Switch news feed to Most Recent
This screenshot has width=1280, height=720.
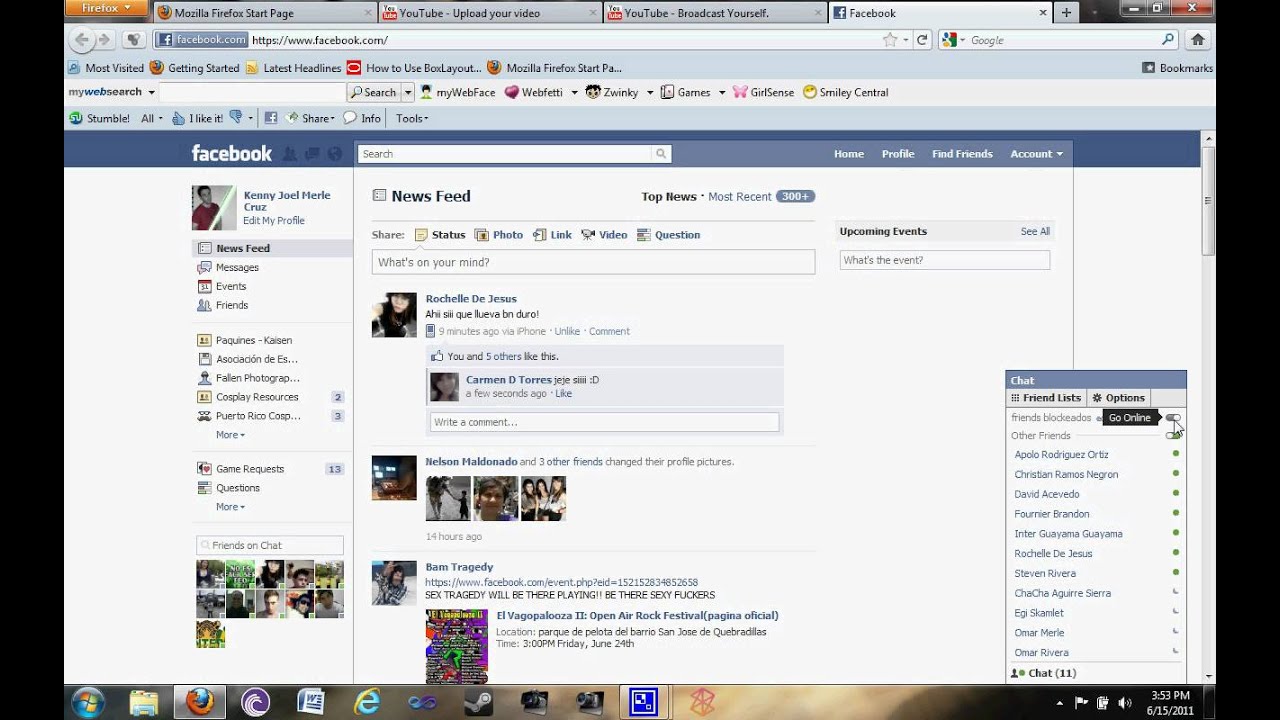point(740,197)
